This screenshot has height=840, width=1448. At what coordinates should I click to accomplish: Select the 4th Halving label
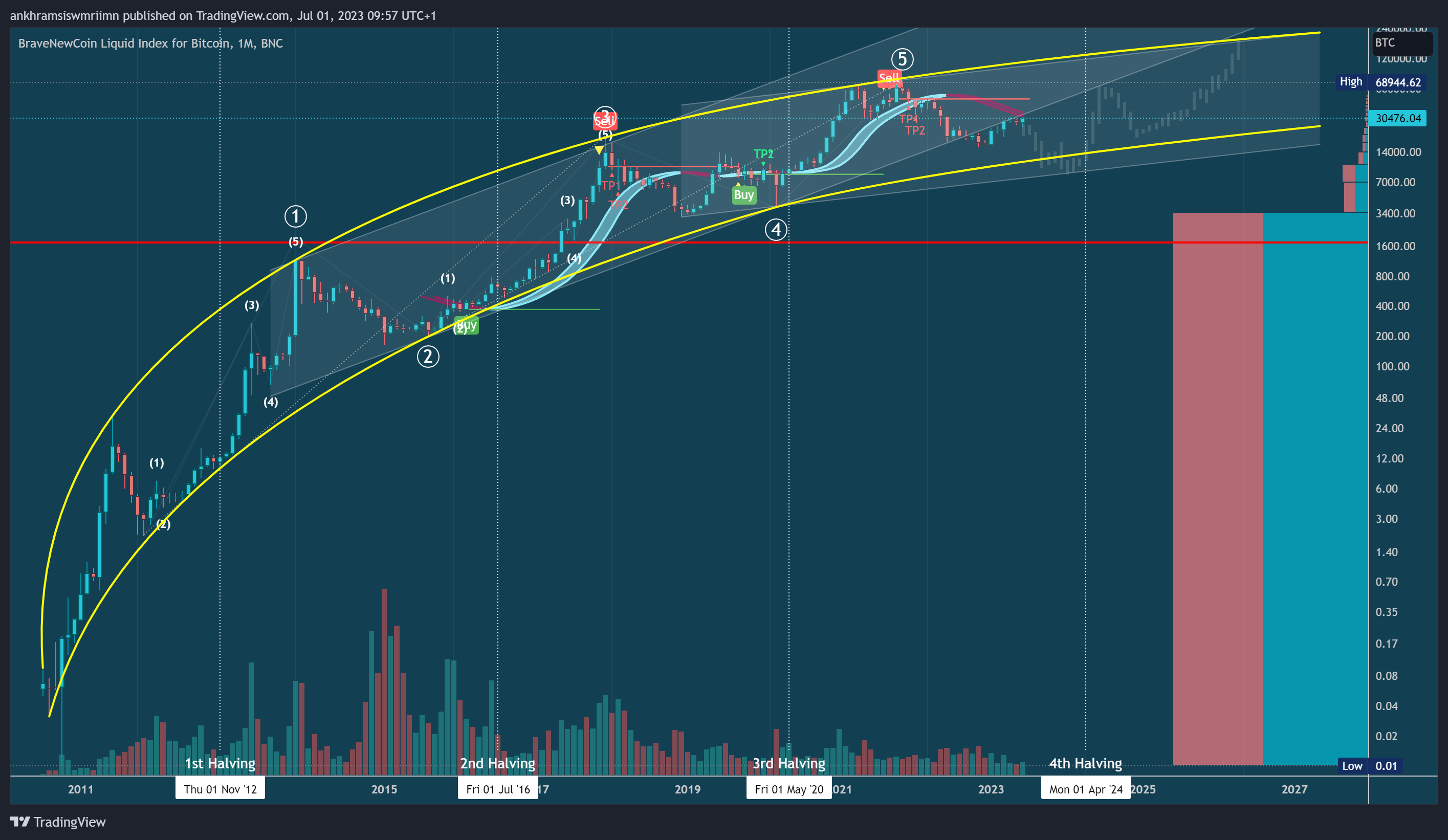point(1085,763)
